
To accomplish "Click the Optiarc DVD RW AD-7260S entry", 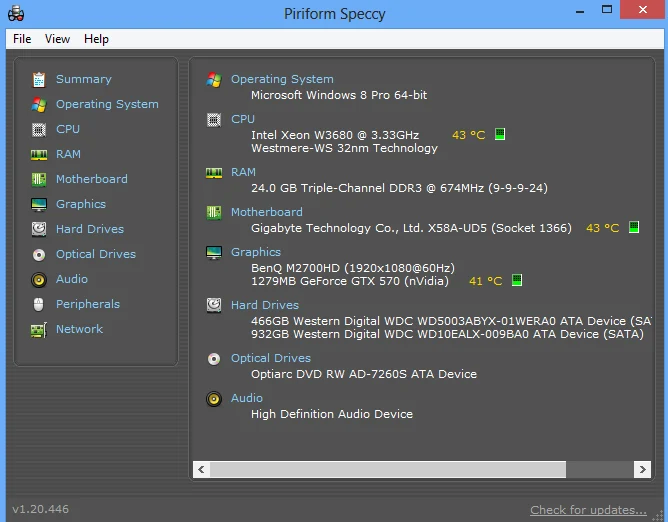I will point(364,374).
